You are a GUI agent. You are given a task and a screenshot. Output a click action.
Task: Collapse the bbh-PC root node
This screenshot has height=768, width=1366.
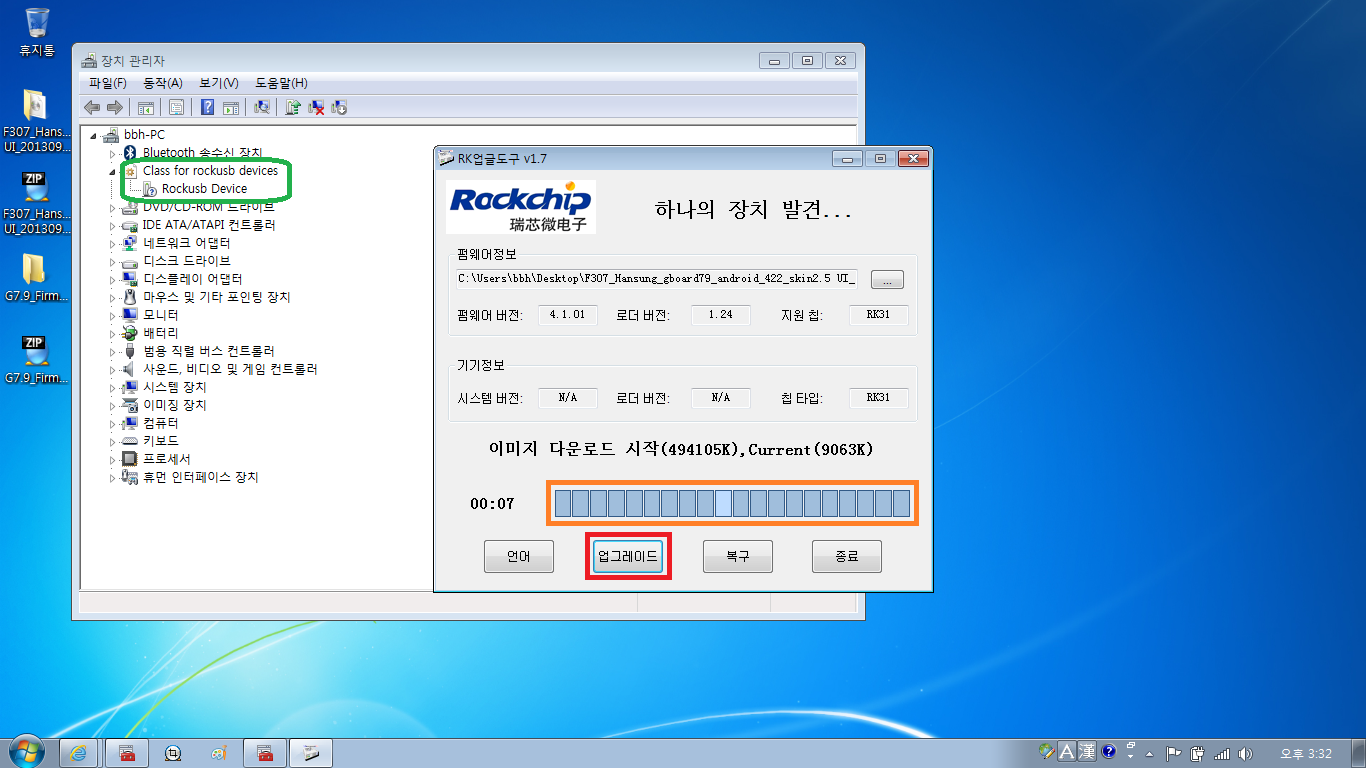[93, 135]
